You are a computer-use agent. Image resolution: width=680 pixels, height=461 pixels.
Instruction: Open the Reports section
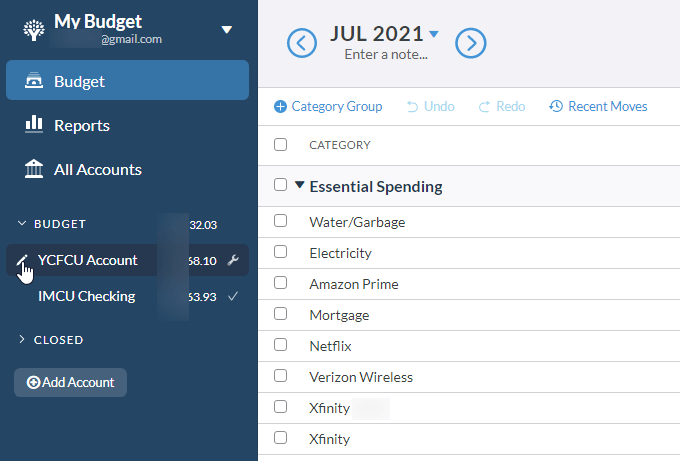81,125
